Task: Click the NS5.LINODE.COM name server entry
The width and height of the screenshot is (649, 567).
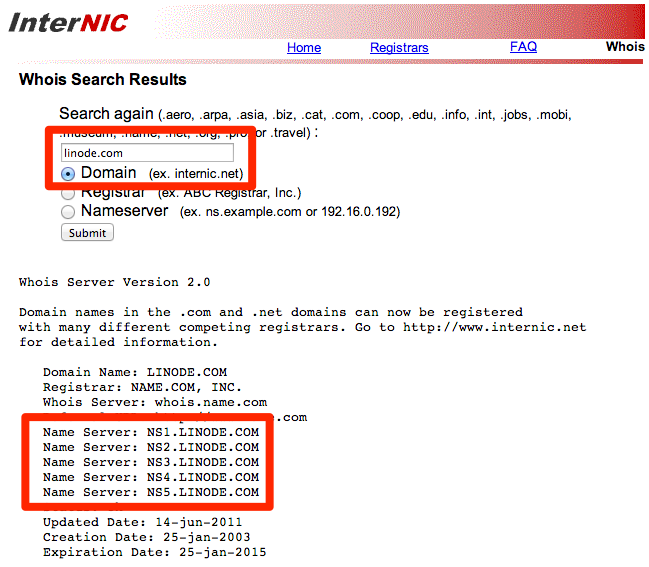Action: tap(206, 492)
